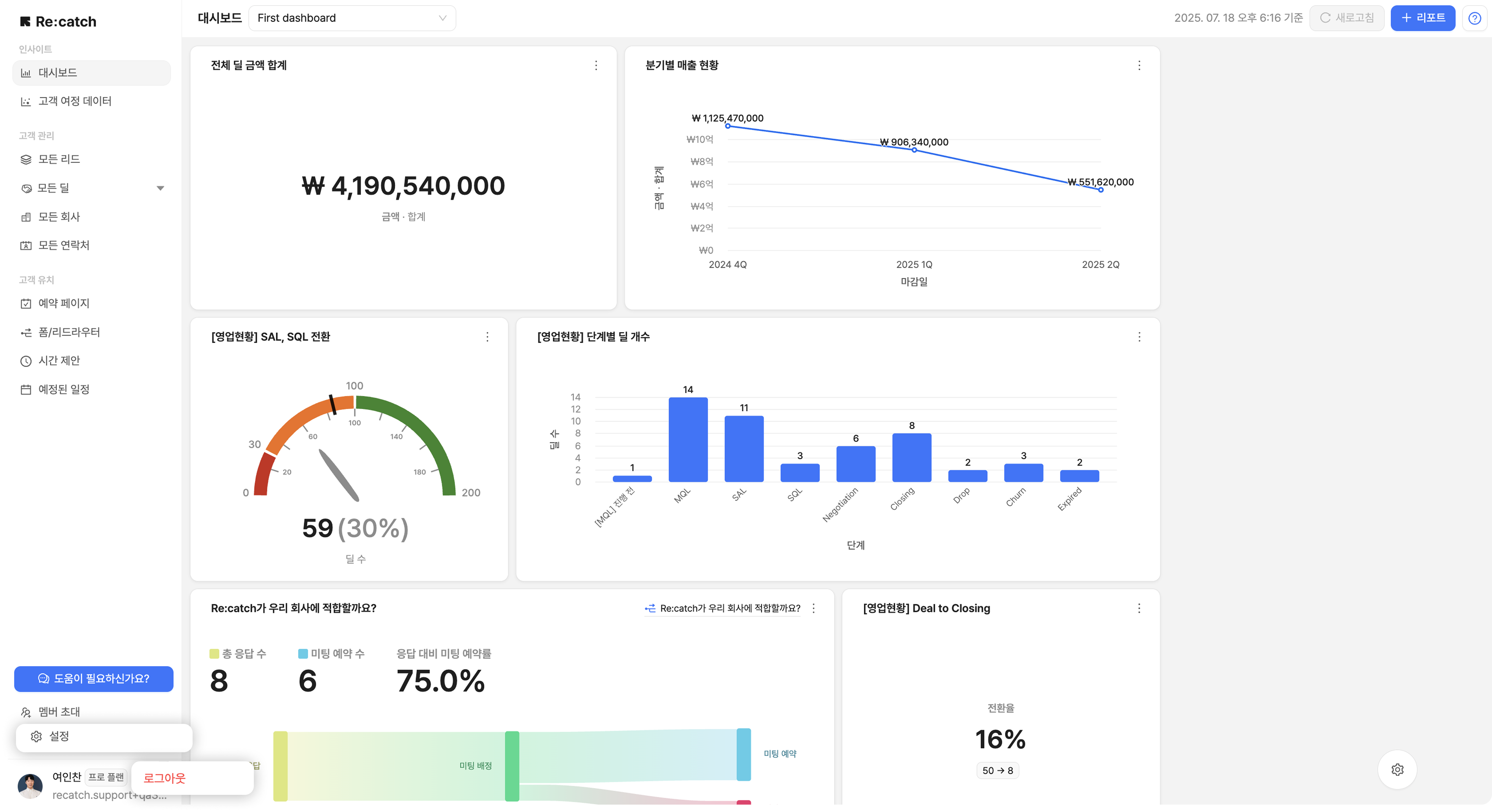Click the yellow 총 응답 수 legend swatch
The width and height of the screenshot is (1492, 812).
pyautogui.click(x=214, y=654)
